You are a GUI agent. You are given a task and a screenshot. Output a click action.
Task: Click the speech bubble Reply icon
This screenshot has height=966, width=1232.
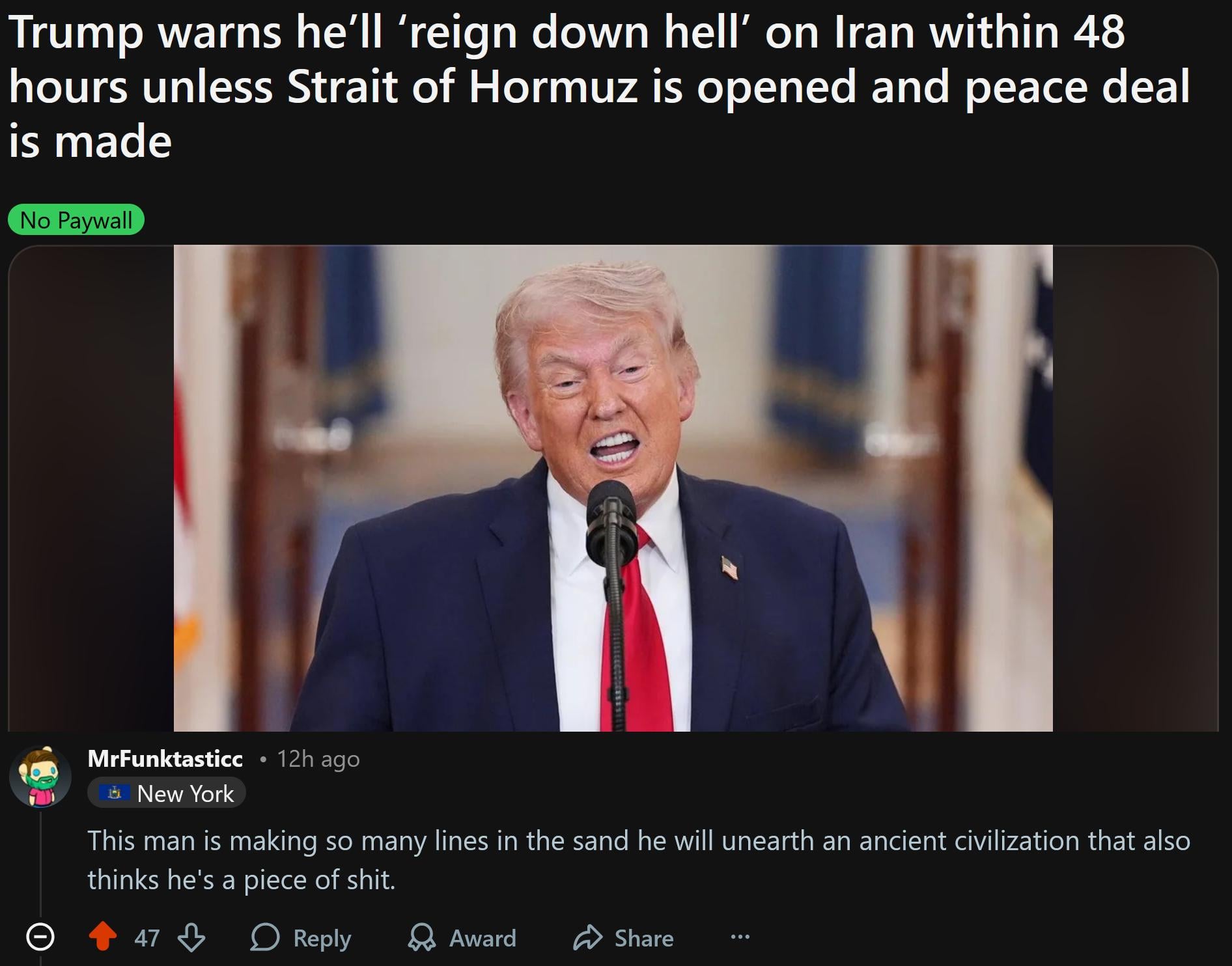[265, 937]
